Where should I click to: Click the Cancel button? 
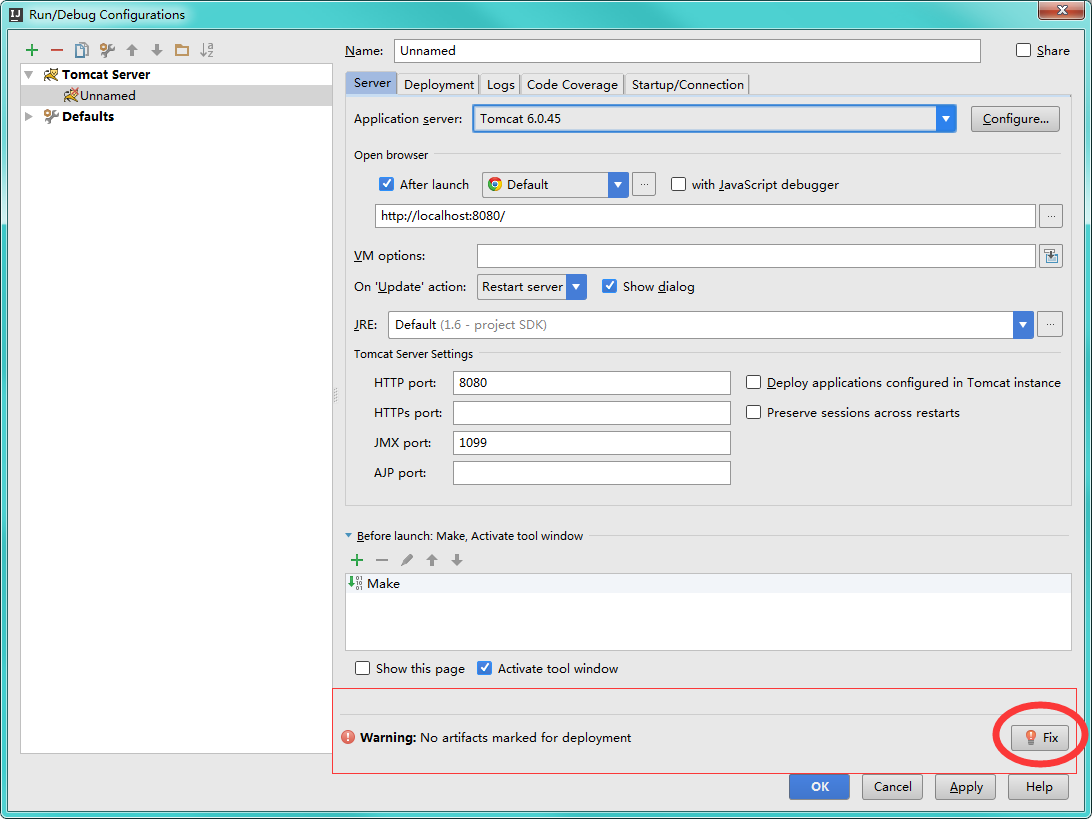[892, 787]
